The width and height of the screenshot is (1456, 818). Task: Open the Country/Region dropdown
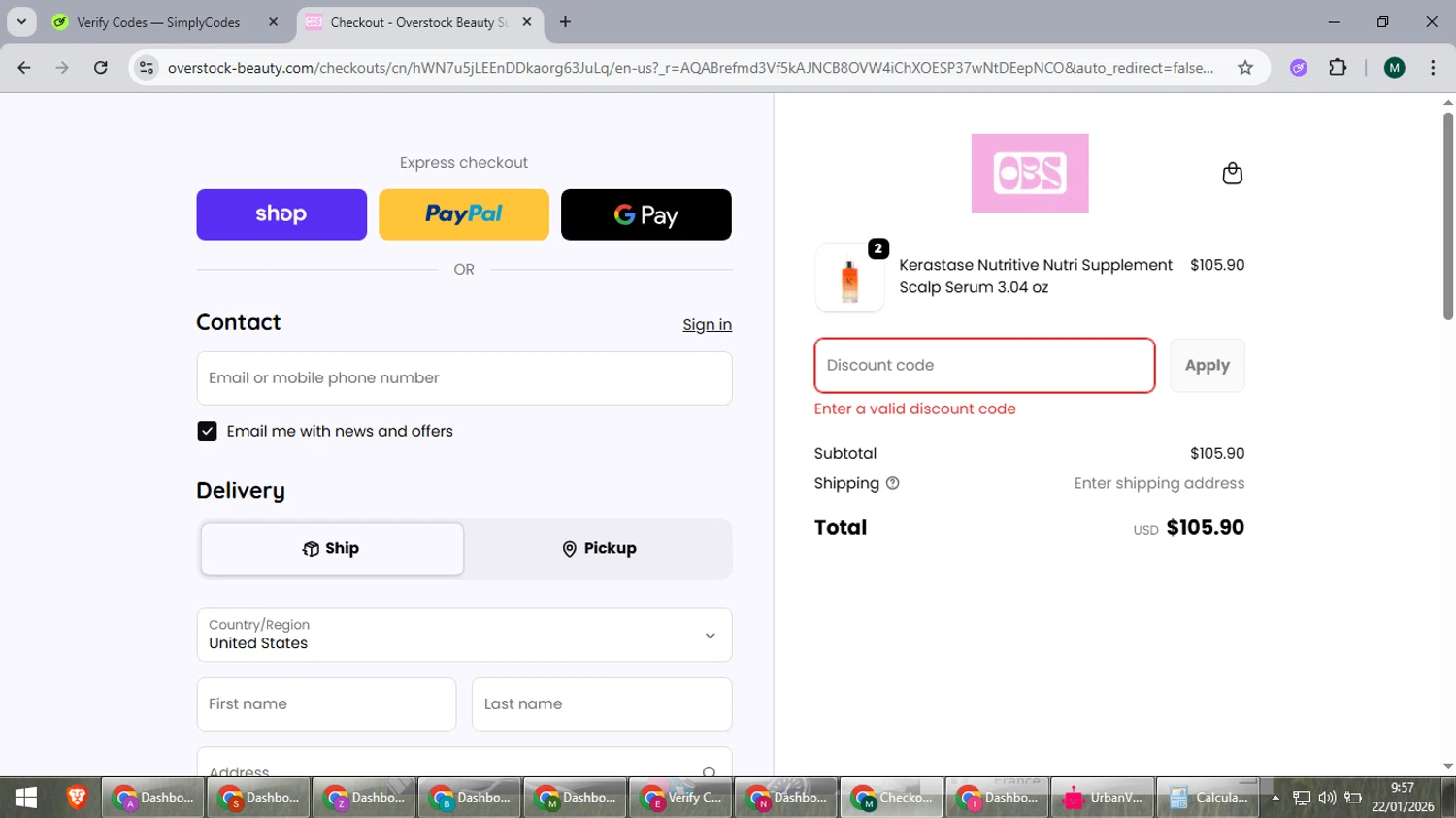pyautogui.click(x=464, y=635)
